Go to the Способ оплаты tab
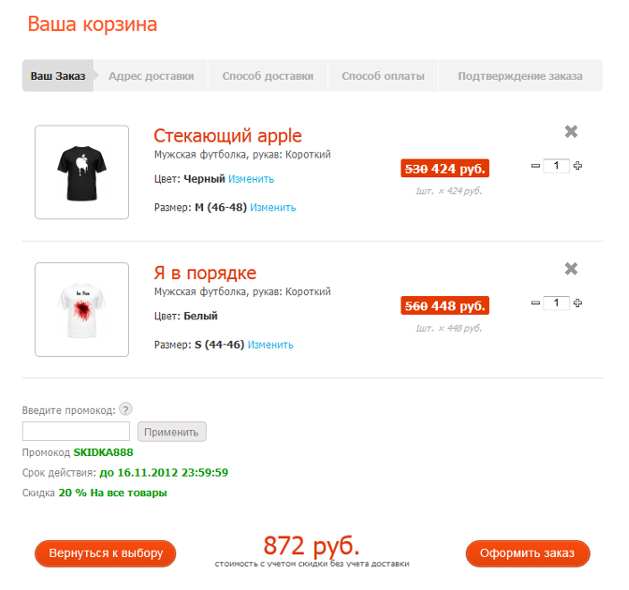Screen dimensions: 629x590 383,76
